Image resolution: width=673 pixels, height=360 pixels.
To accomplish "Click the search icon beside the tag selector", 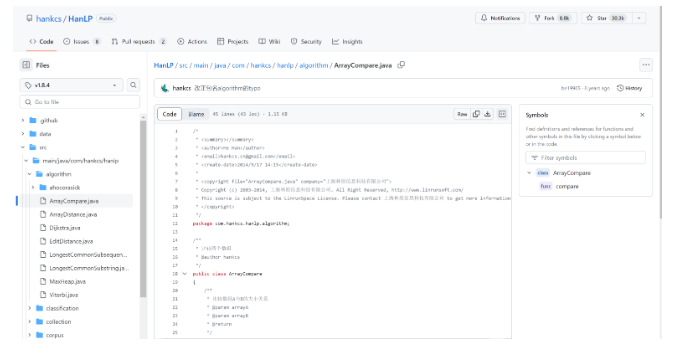I will coord(133,85).
